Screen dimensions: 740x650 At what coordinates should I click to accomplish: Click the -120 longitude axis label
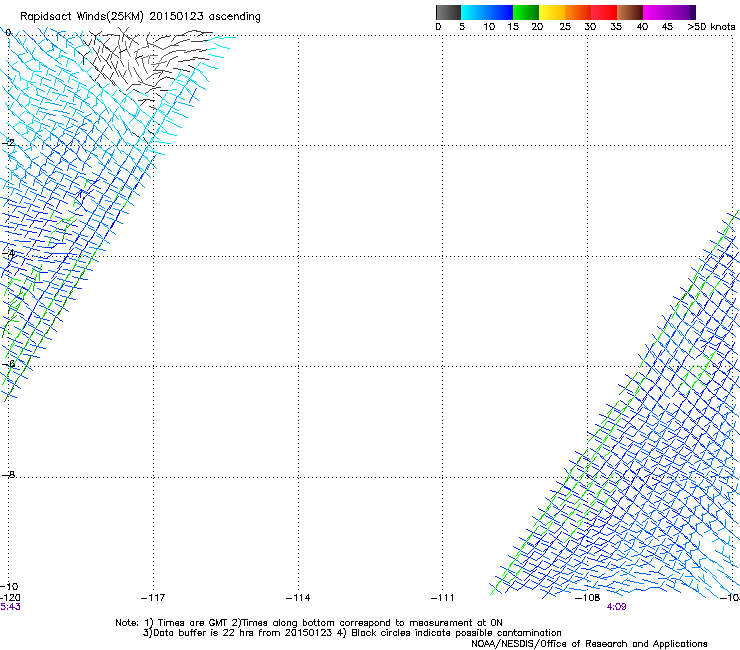[x=10, y=598]
